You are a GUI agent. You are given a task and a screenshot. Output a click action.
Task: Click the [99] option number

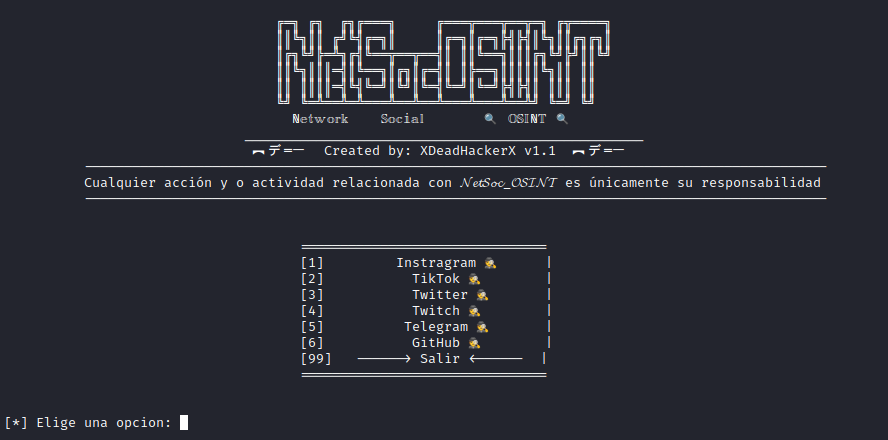(316, 358)
